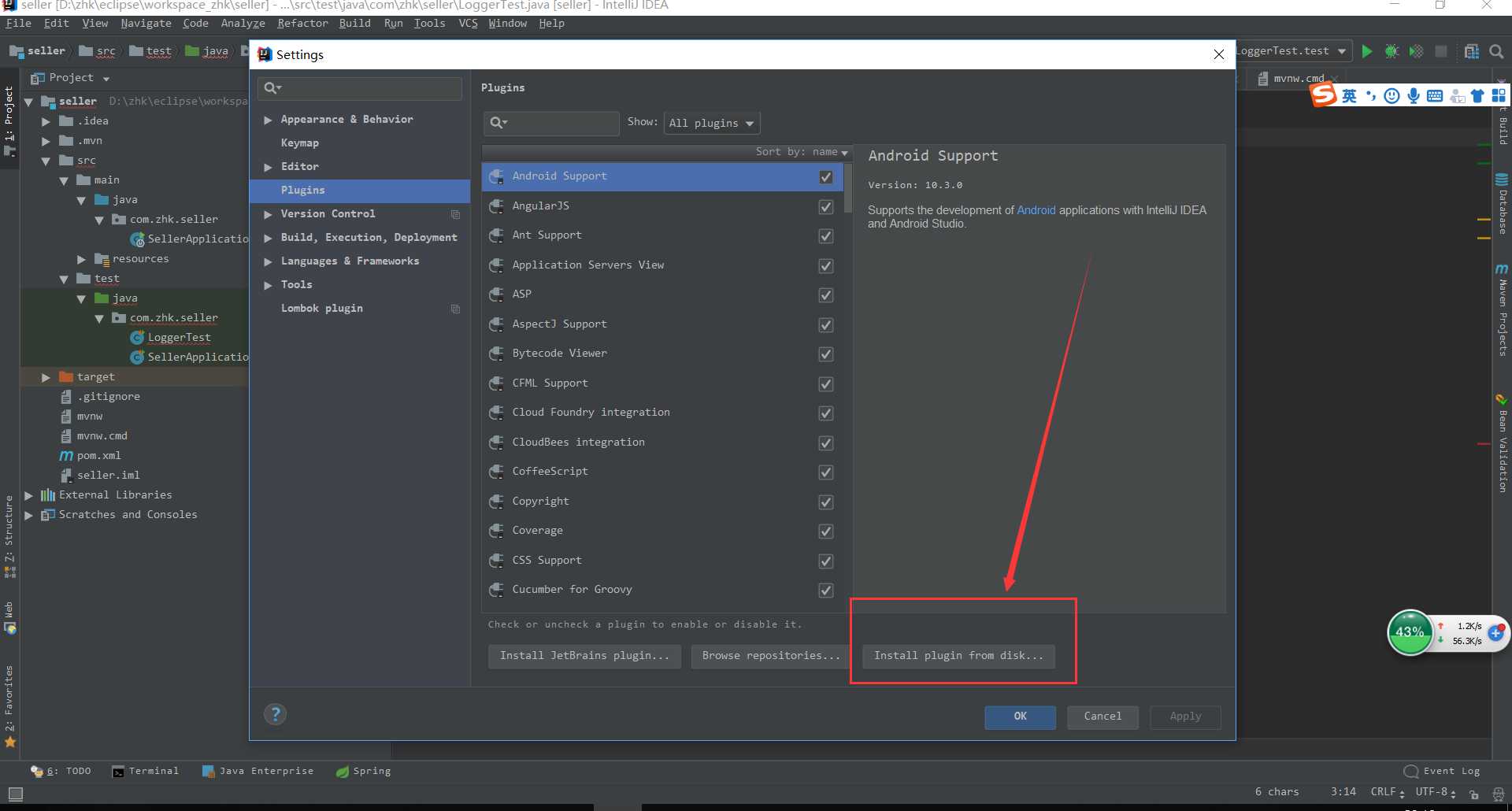This screenshot has height=811, width=1512.
Task: Toggle the Ant Support plugin checkbox
Action: pos(825,236)
